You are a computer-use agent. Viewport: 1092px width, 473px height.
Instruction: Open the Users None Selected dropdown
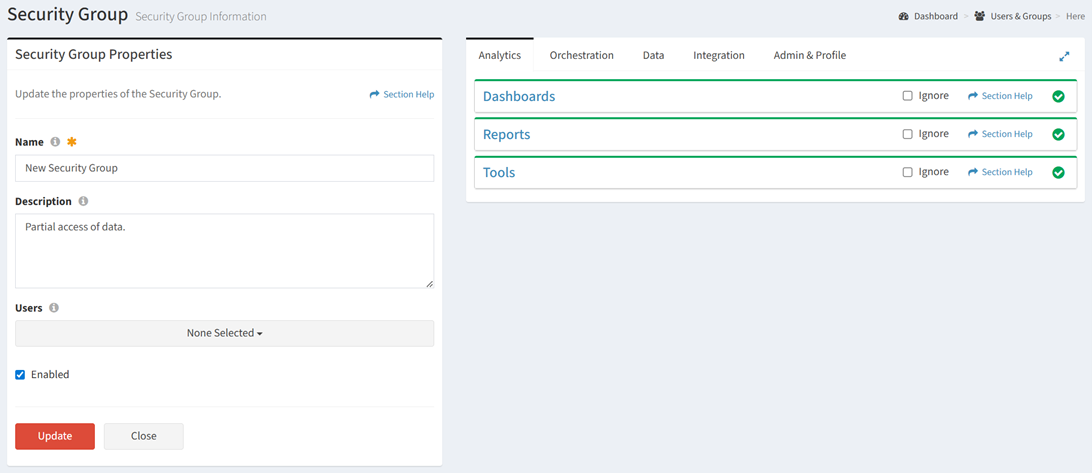coord(224,334)
